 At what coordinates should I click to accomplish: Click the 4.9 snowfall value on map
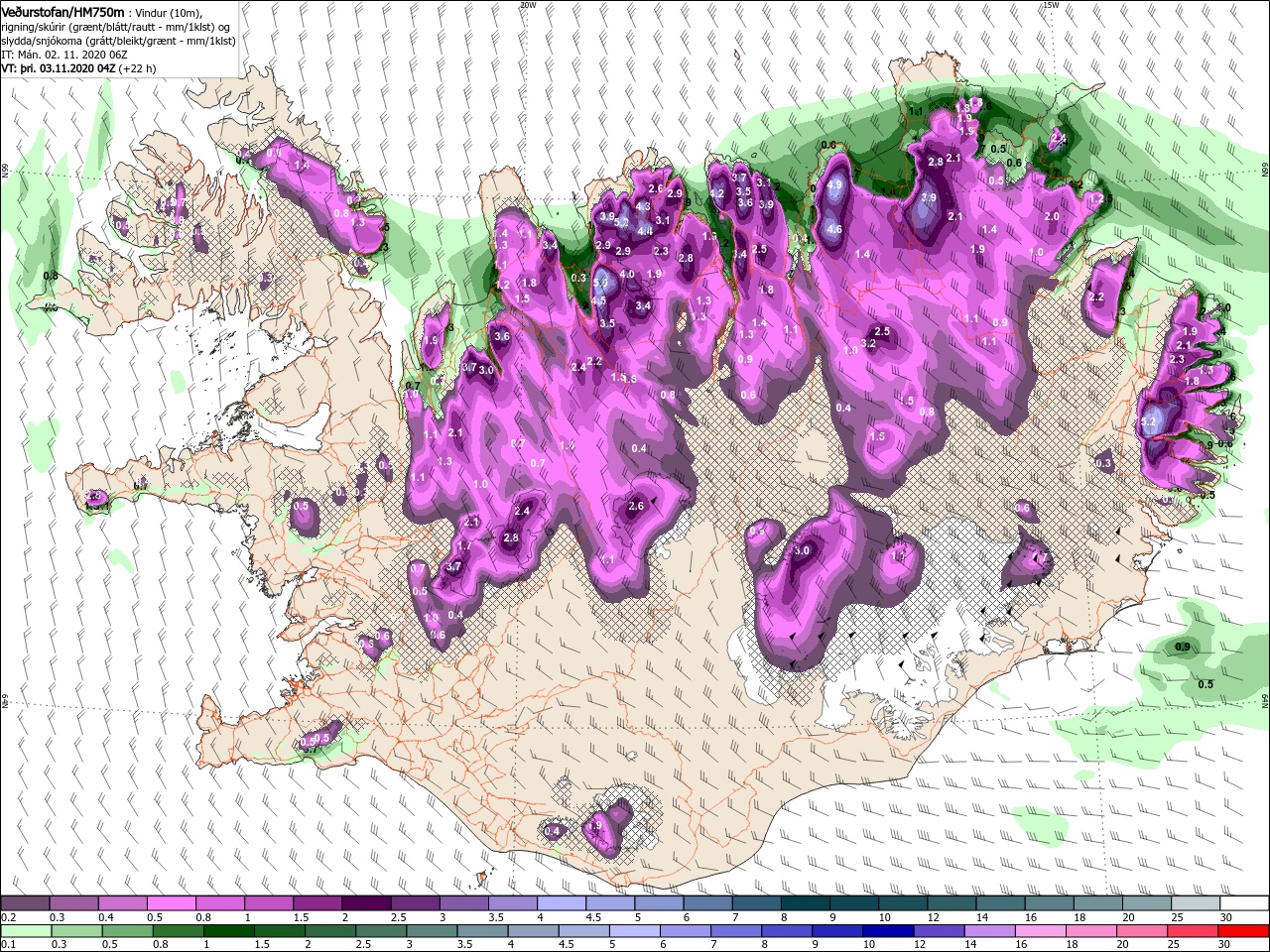pos(834,184)
